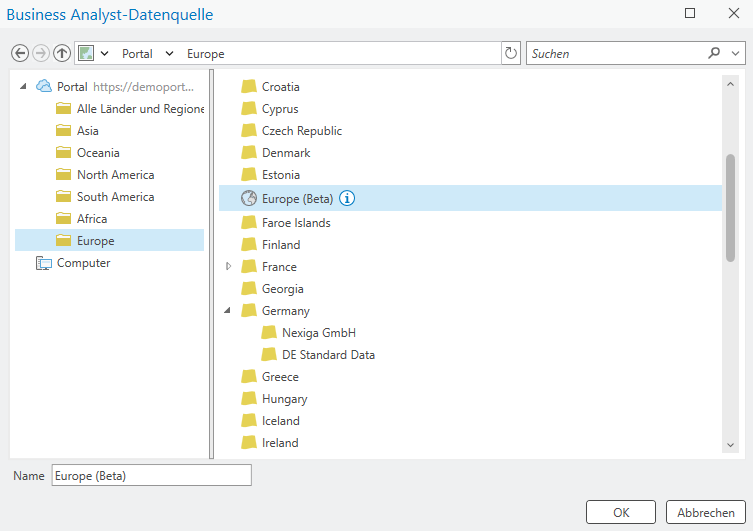
Task: Click the Hungary folder icon
Action: tap(249, 398)
